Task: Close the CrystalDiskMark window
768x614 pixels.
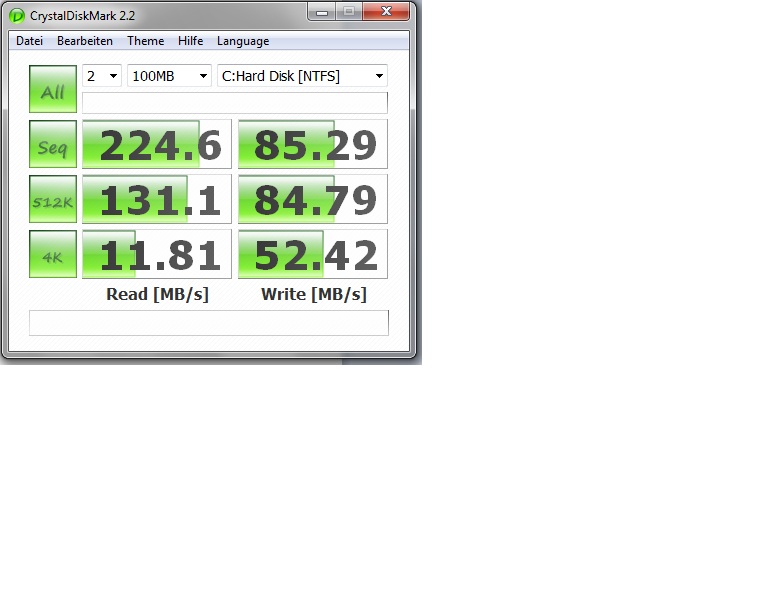Action: pyautogui.click(x=386, y=12)
